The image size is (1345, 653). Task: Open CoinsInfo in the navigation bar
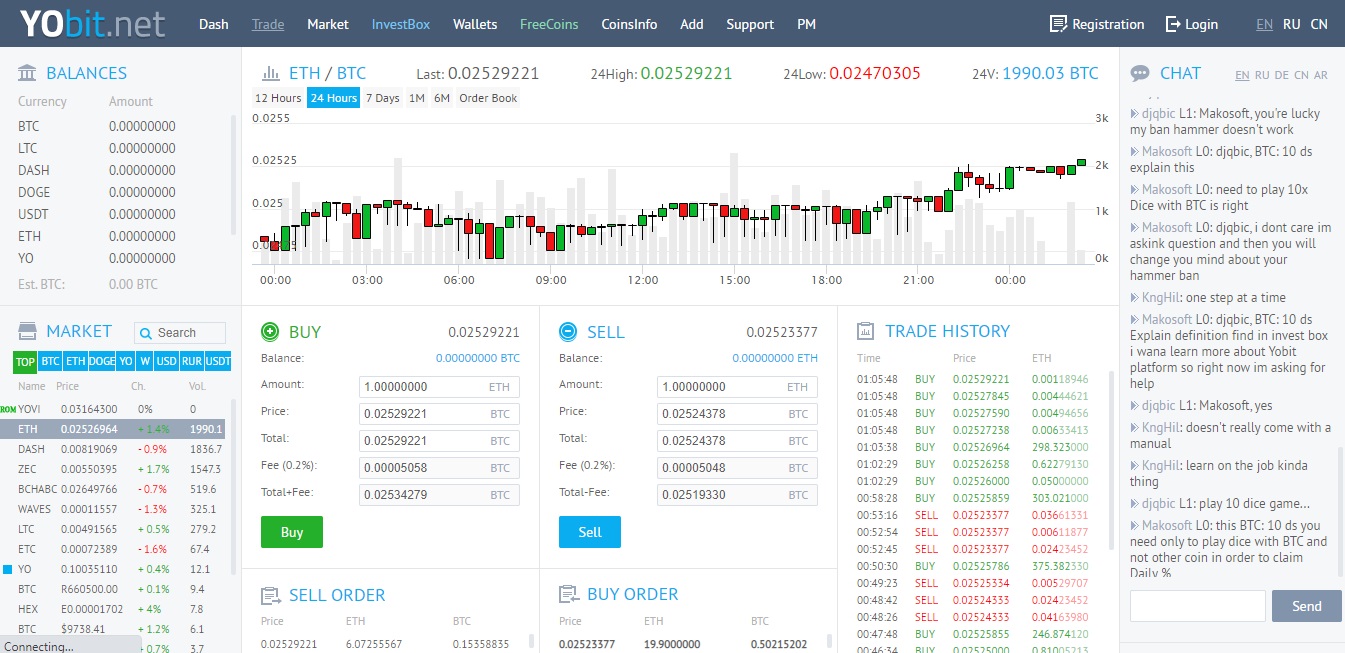coord(629,24)
